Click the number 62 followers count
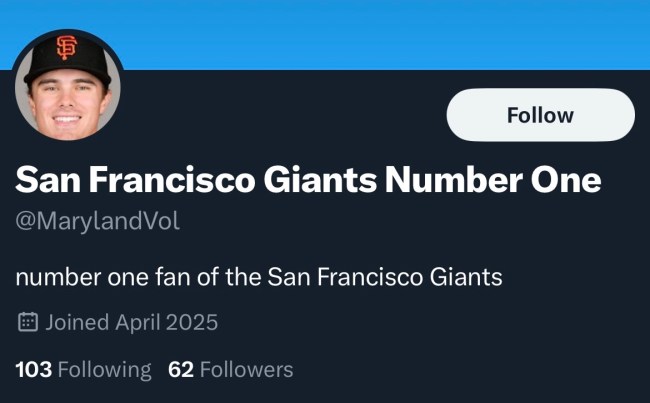This screenshot has width=650, height=403. click(x=181, y=370)
